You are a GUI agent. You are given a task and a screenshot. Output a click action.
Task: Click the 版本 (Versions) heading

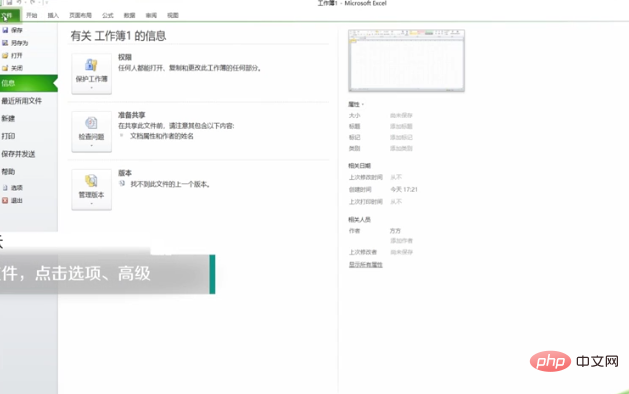click(125, 173)
